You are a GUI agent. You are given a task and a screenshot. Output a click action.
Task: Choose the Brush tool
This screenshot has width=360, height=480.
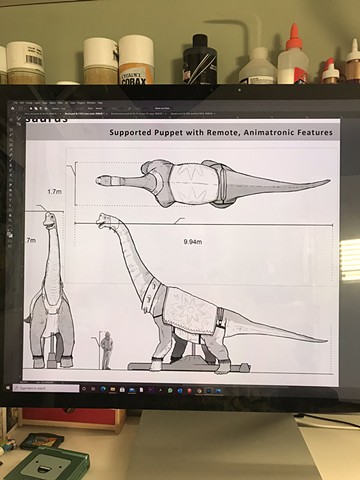[x=11, y=160]
